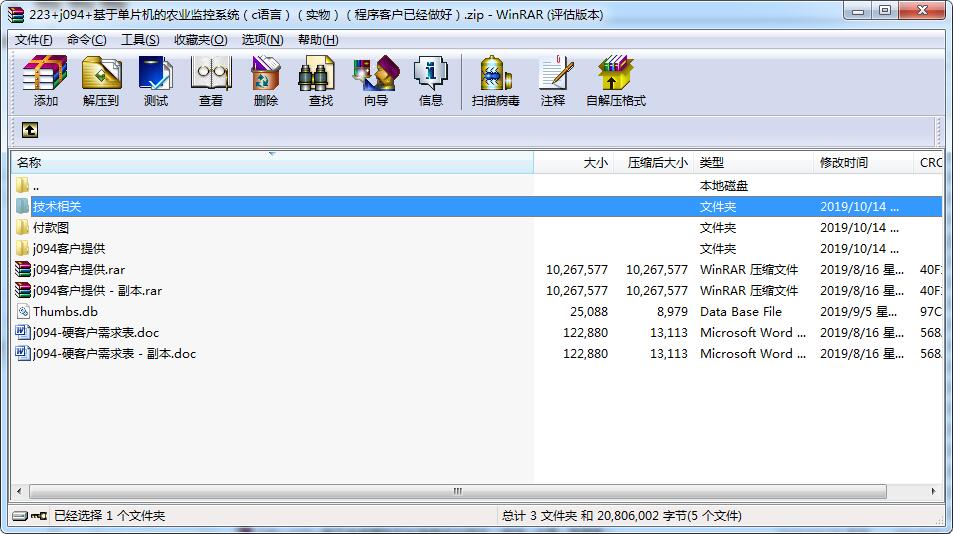This screenshot has height=534, width=953.
Task: Open the 向导 (Wizard) toolbar icon
Action: pyautogui.click(x=376, y=74)
